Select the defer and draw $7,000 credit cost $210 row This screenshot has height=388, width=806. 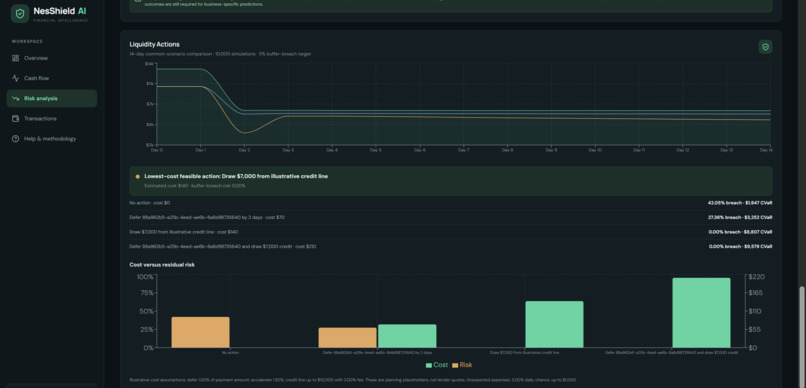[x=451, y=247]
